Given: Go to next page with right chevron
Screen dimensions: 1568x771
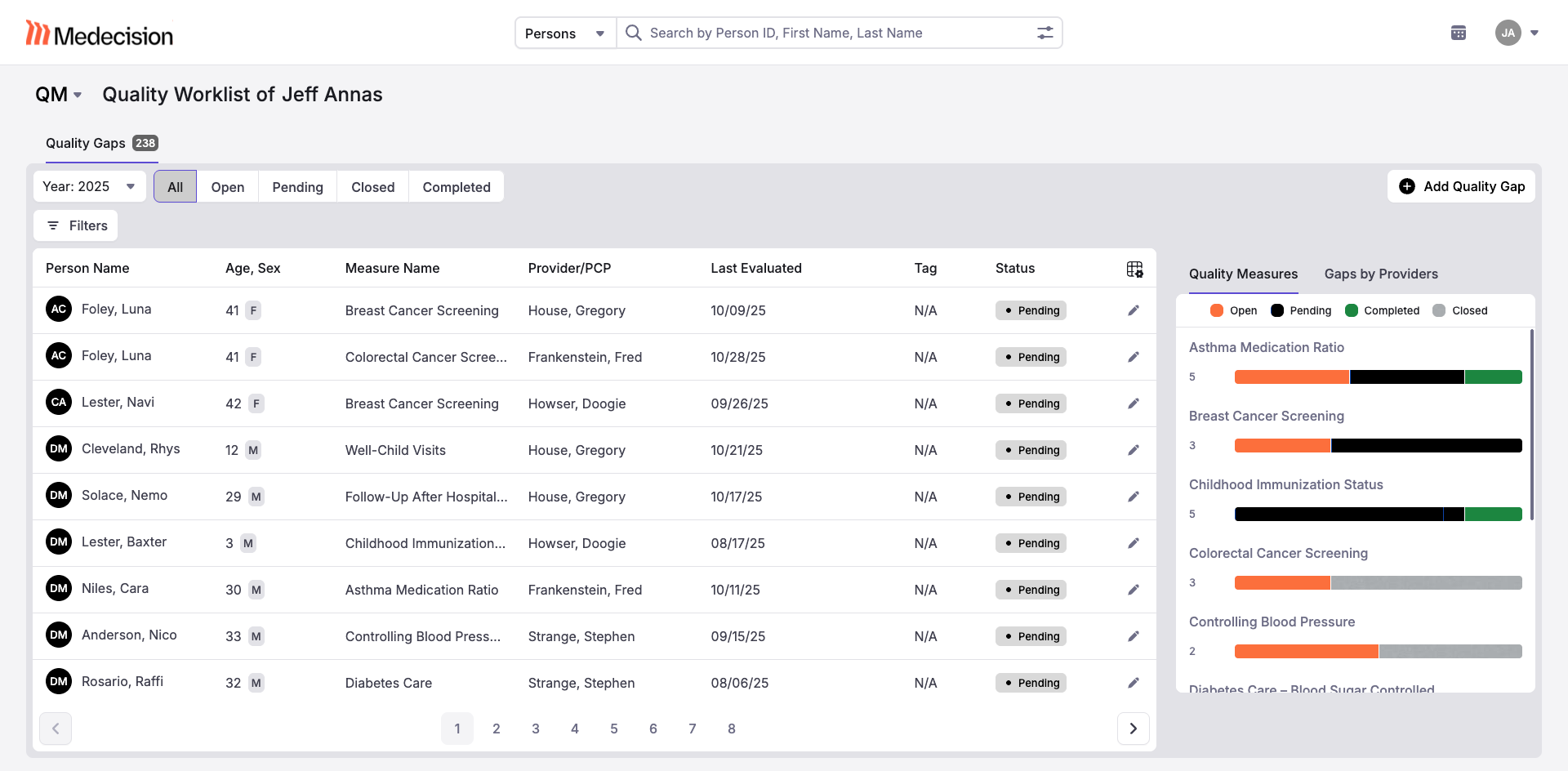Looking at the screenshot, I should [x=1133, y=729].
